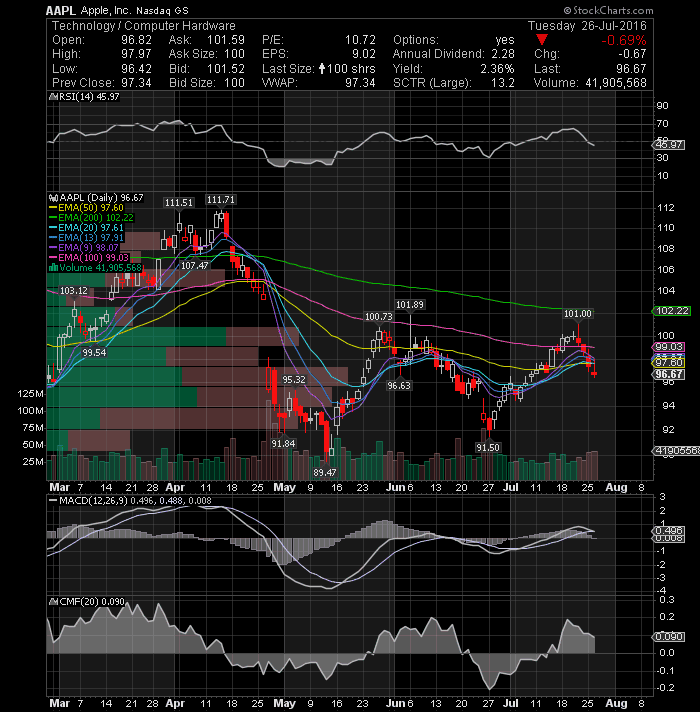Click the 91.84 price annotation
The image size is (700, 712).
pyautogui.click(x=283, y=443)
